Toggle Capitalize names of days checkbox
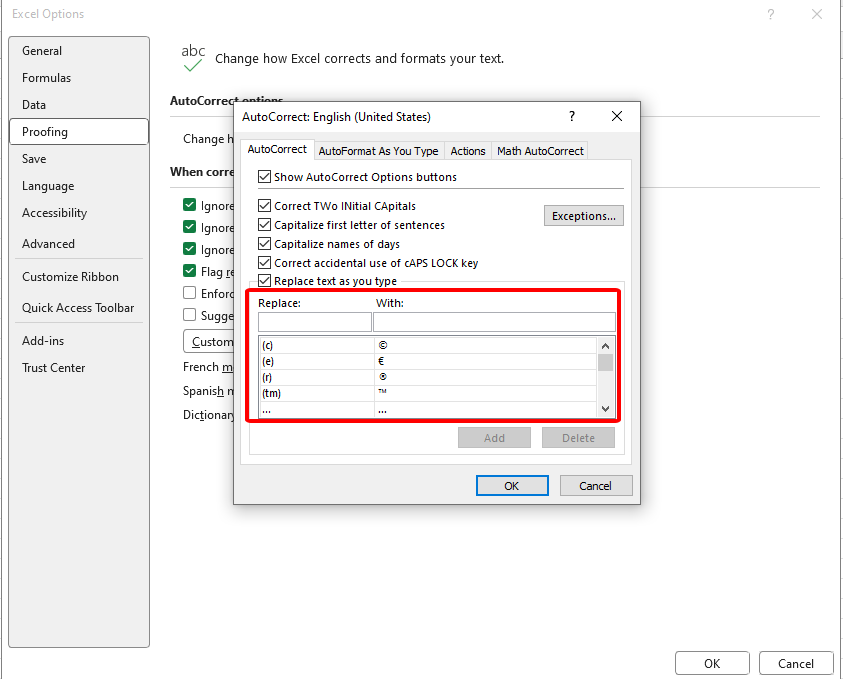Image resolution: width=843 pixels, height=679 pixels. pos(264,244)
